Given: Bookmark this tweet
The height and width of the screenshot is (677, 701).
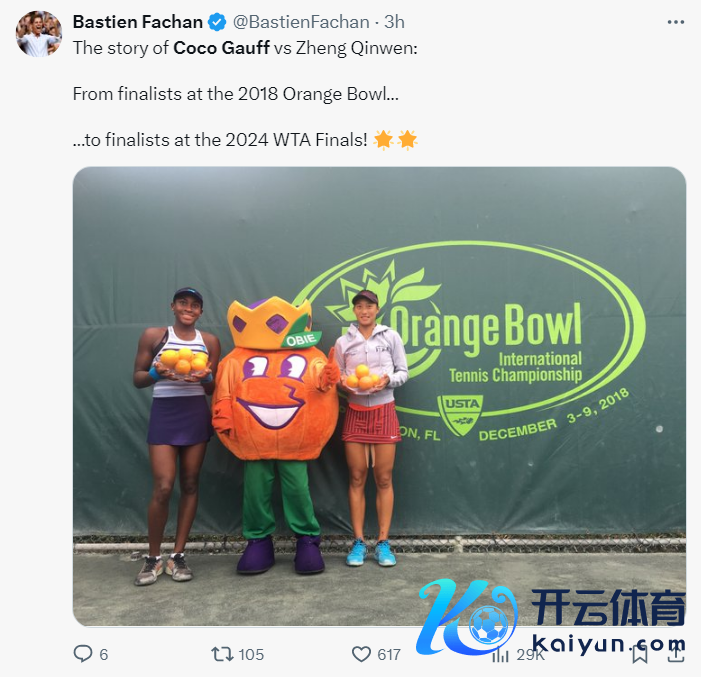Looking at the screenshot, I should pos(640,655).
